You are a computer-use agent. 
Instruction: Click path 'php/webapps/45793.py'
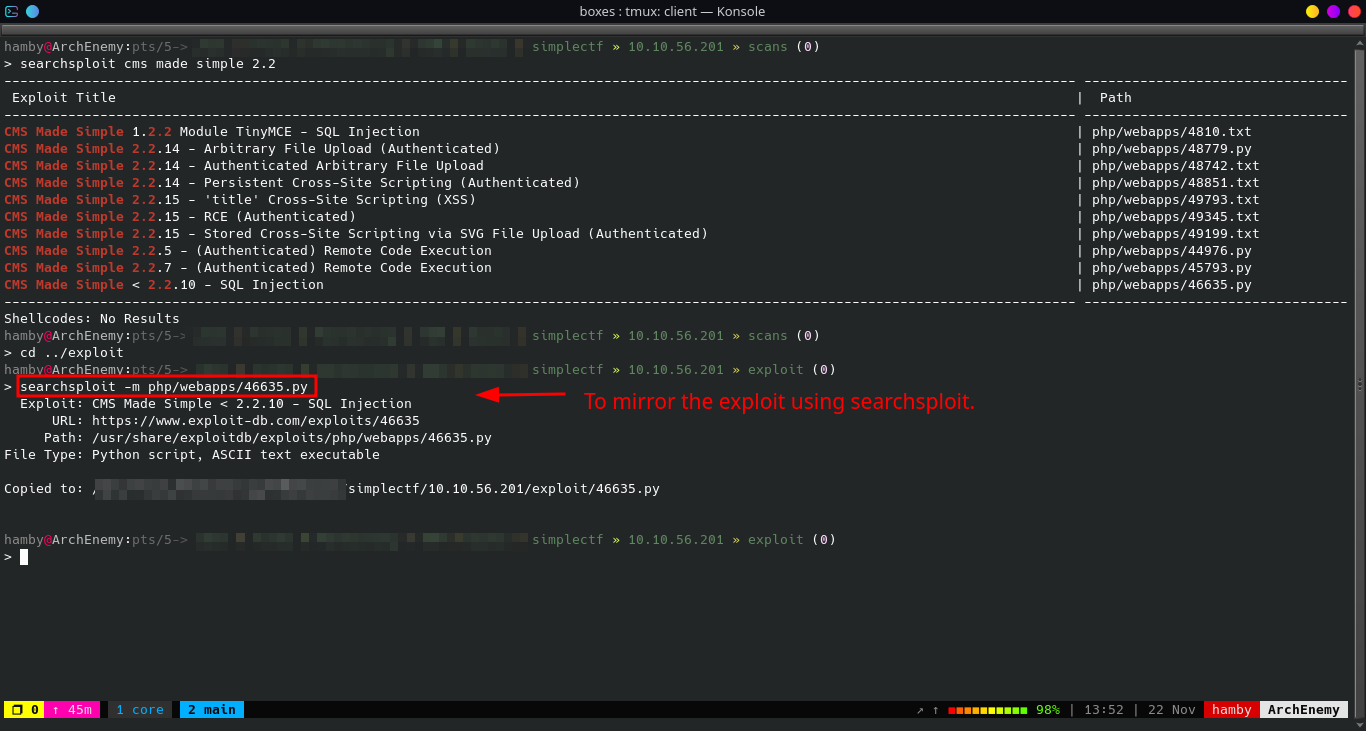pos(1172,267)
